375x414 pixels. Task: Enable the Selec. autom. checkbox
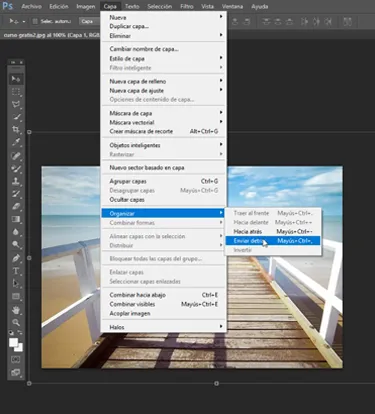tap(35, 22)
